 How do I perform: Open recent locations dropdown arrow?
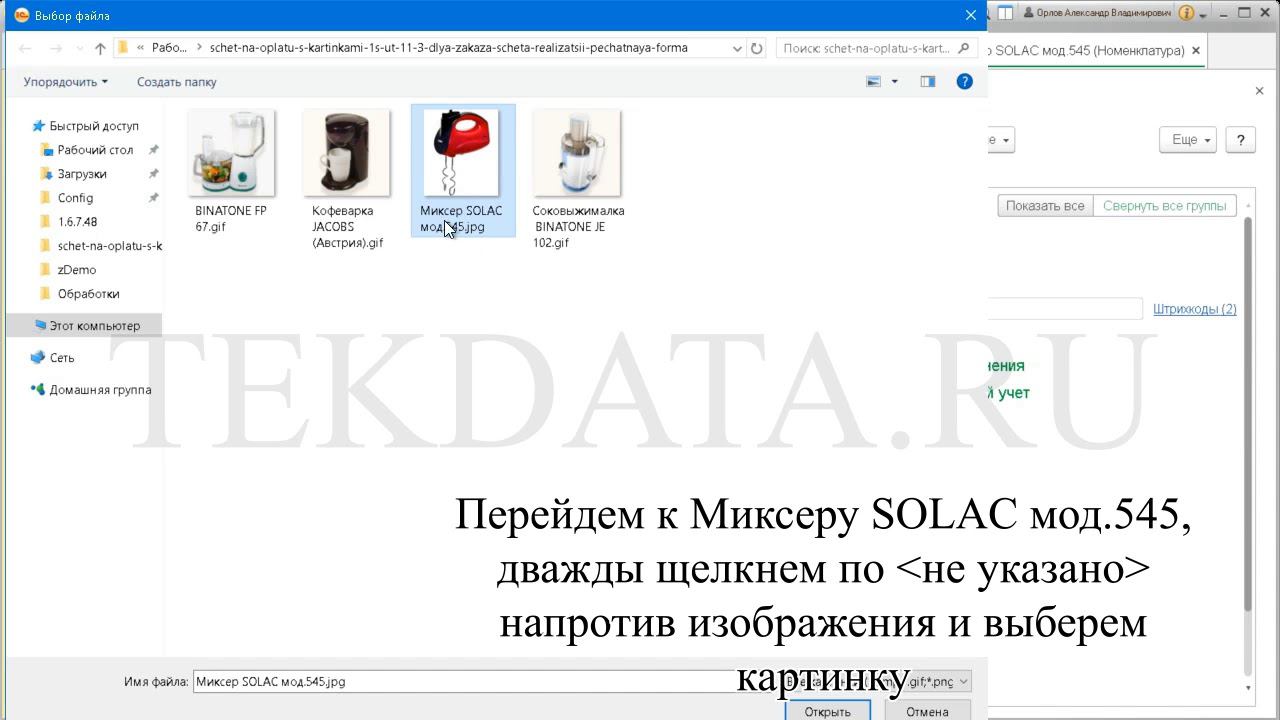(80, 48)
